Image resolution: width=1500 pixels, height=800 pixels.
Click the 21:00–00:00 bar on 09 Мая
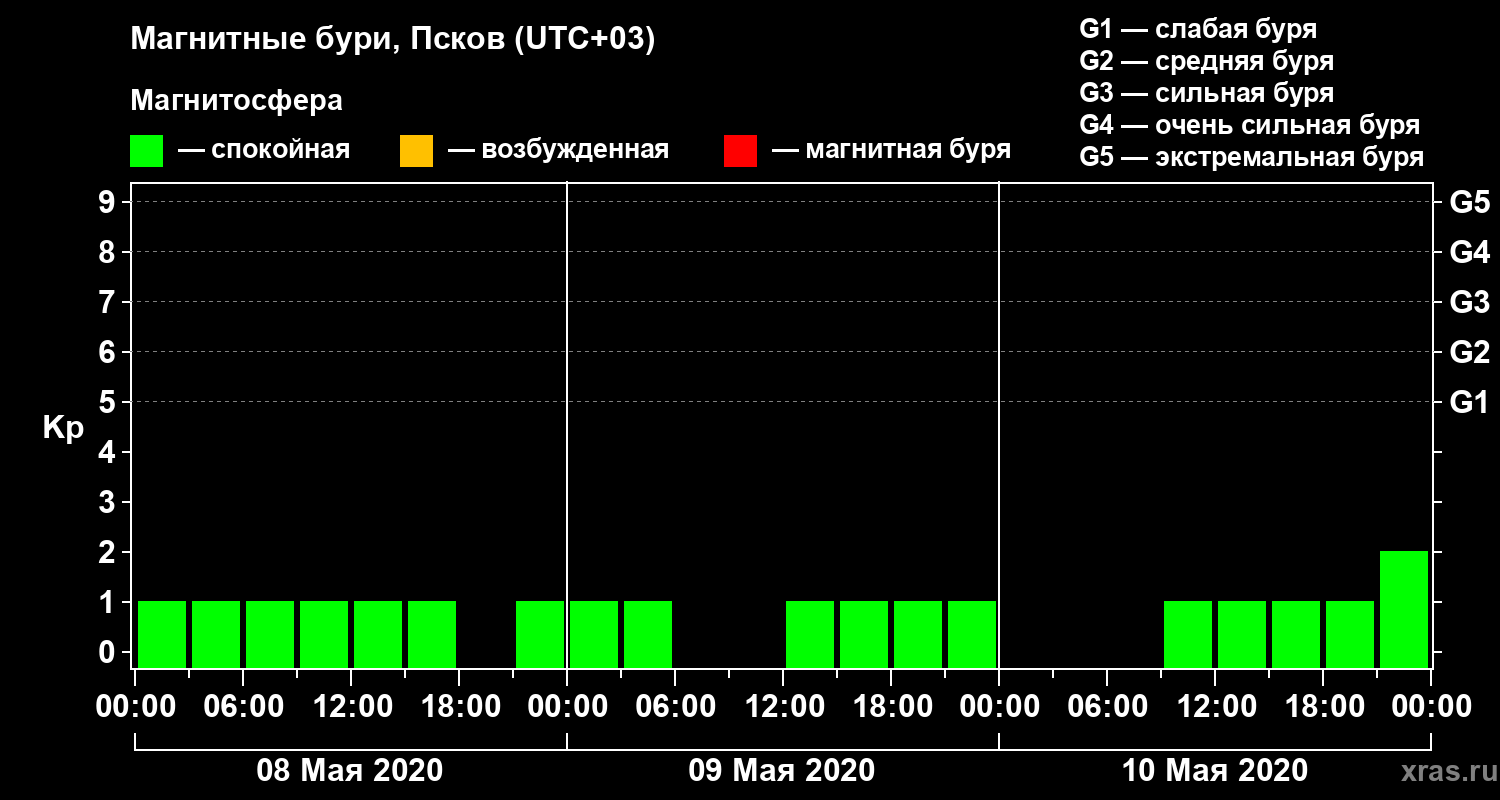(x=972, y=634)
